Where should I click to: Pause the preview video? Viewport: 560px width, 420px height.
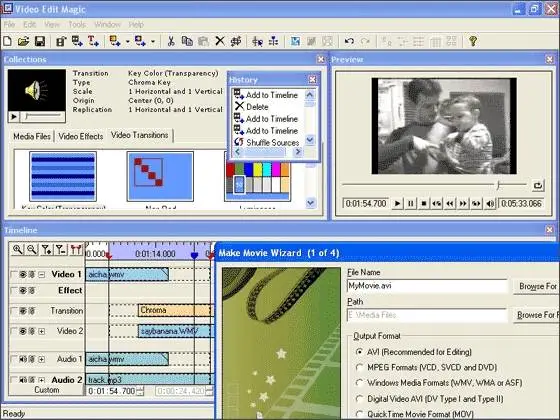click(411, 204)
